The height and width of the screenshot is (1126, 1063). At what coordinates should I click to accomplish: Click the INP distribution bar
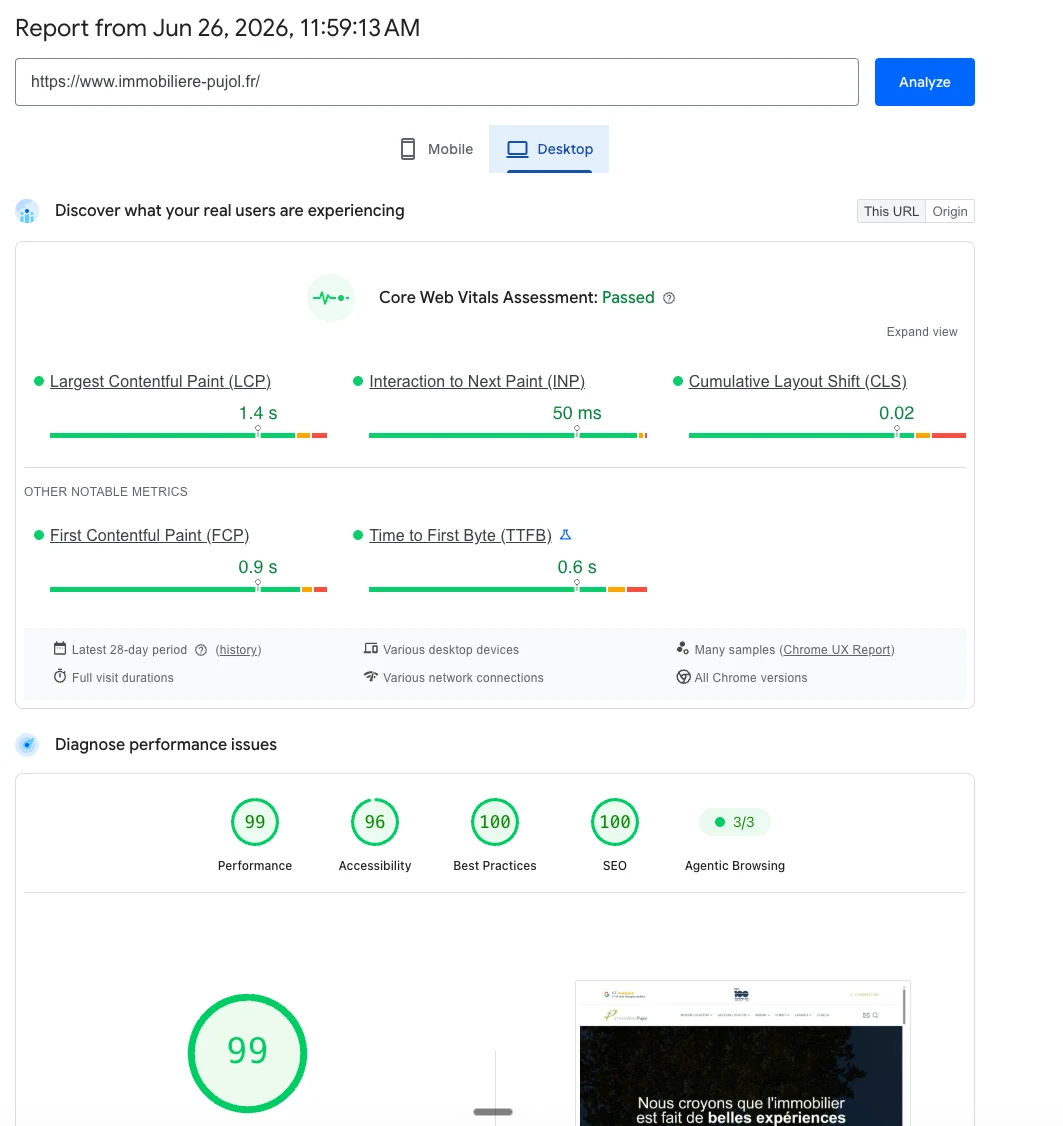pos(508,435)
